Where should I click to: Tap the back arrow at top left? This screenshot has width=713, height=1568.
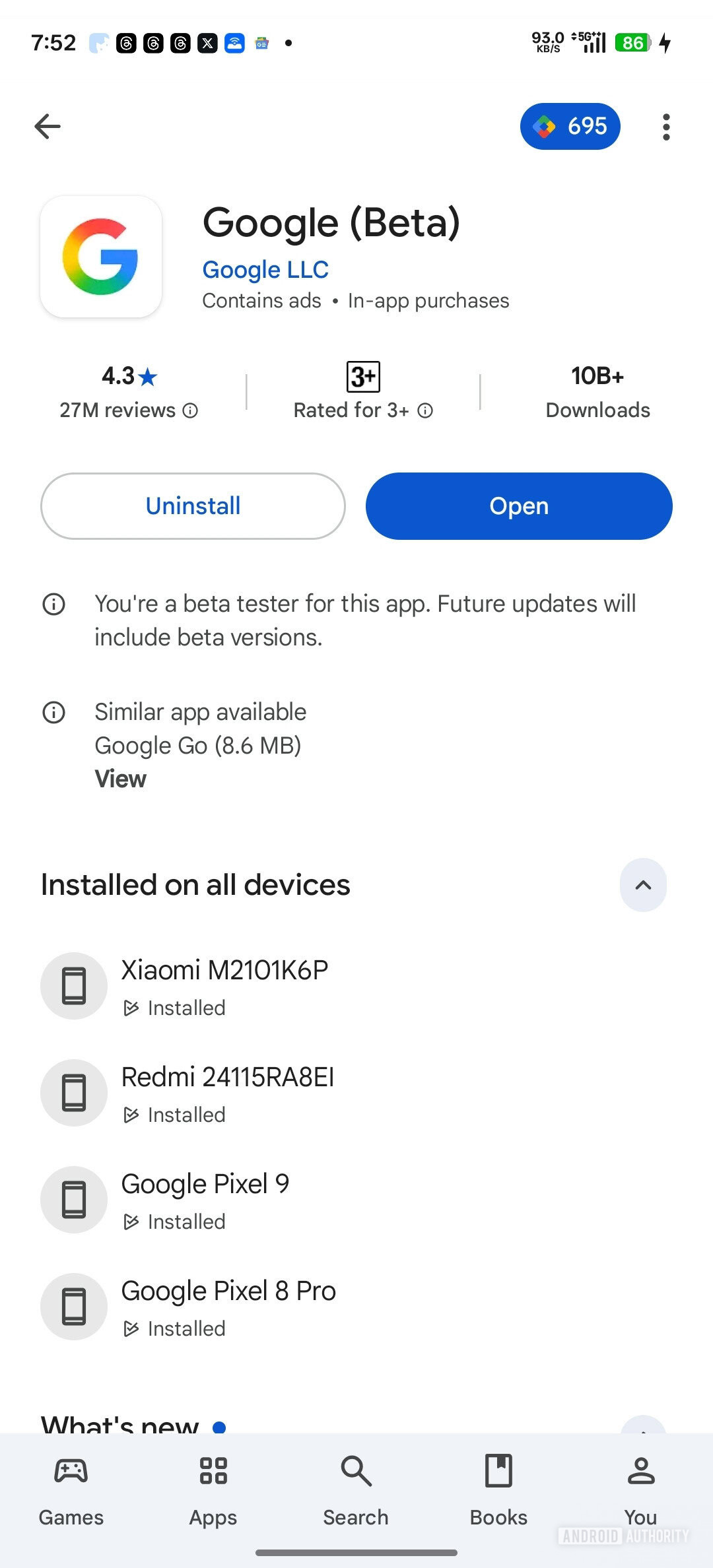47,126
